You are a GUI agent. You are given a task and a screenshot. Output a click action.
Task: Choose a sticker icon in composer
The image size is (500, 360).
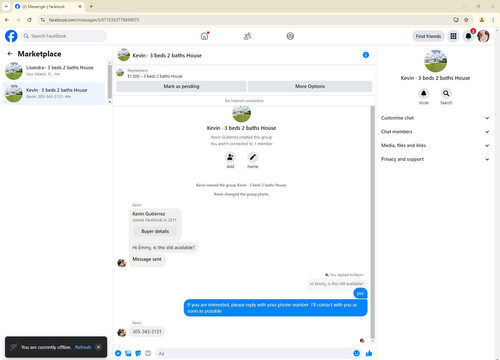138,353
